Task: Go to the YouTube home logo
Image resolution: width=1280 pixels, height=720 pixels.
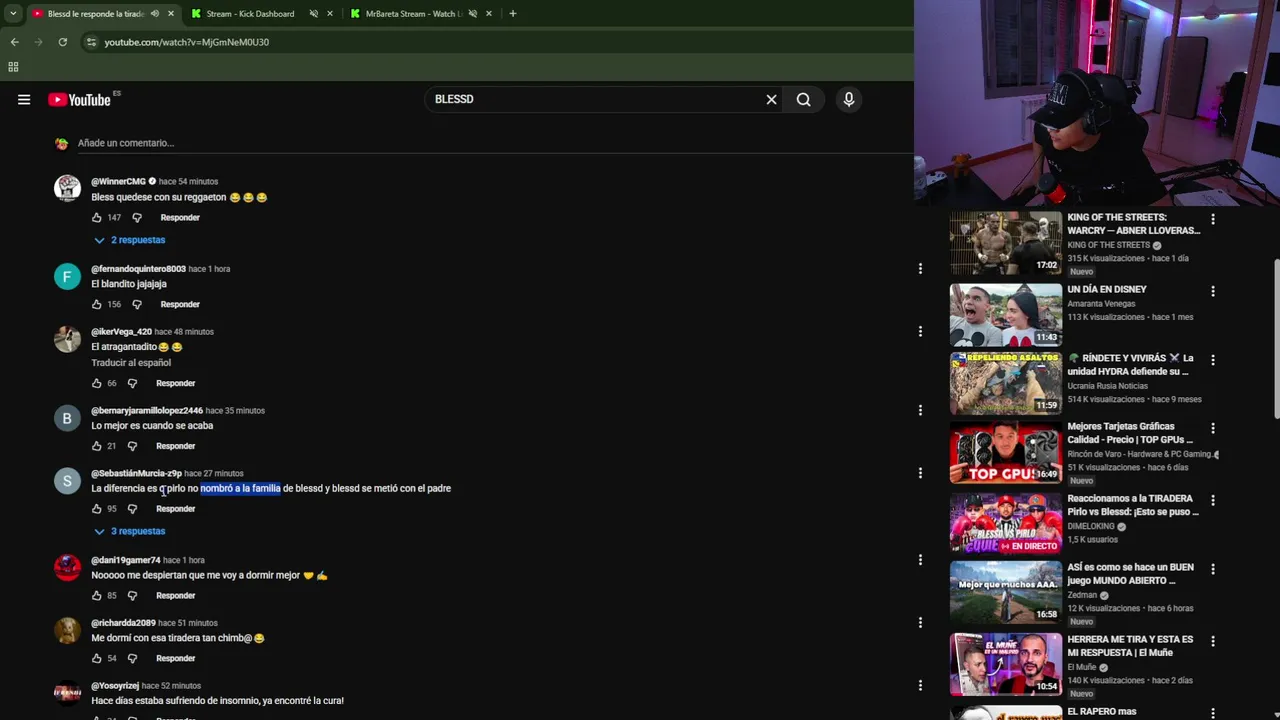Action: click(79, 99)
